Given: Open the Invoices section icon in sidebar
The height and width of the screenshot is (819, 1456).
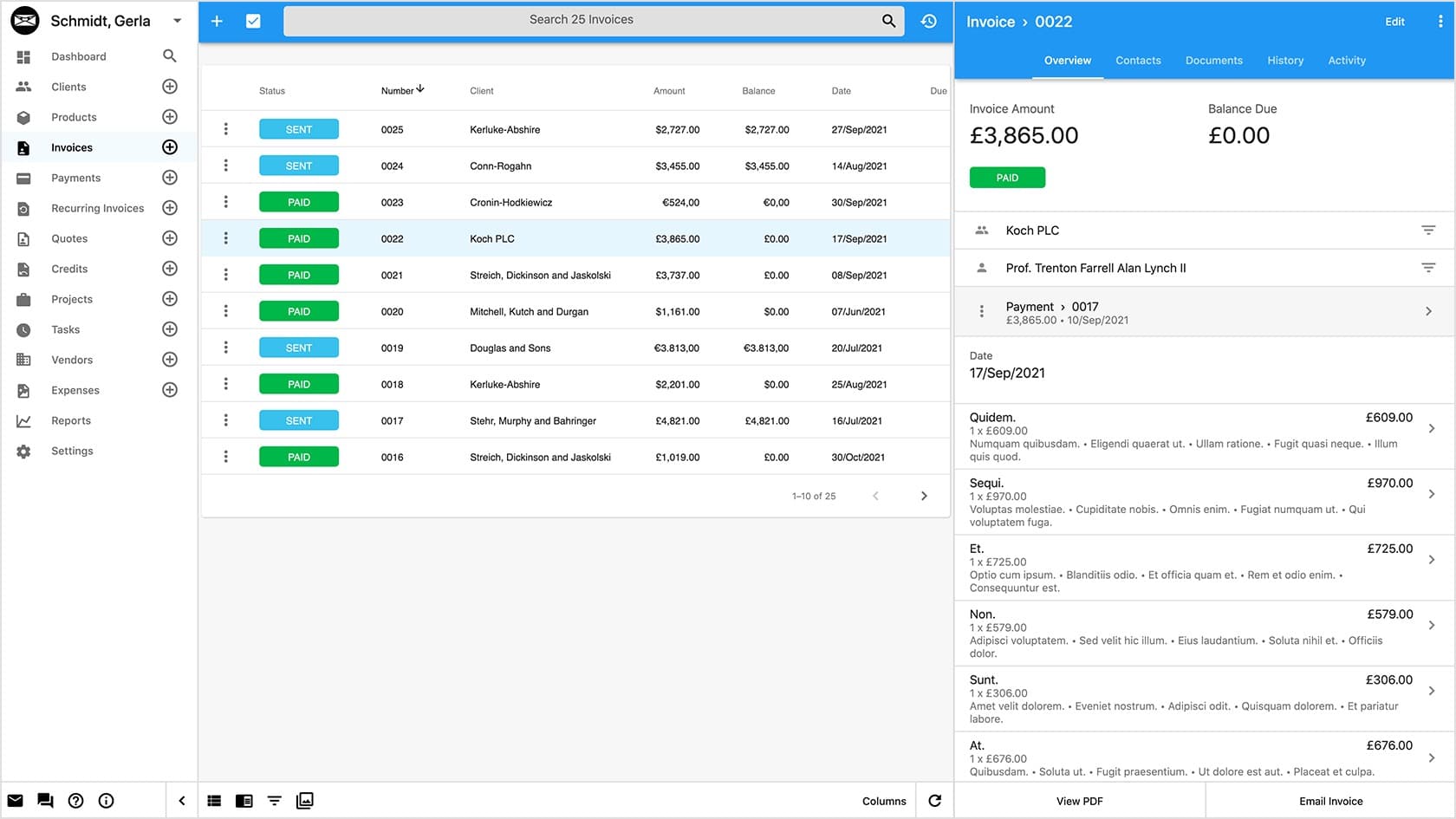Looking at the screenshot, I should coord(23,147).
